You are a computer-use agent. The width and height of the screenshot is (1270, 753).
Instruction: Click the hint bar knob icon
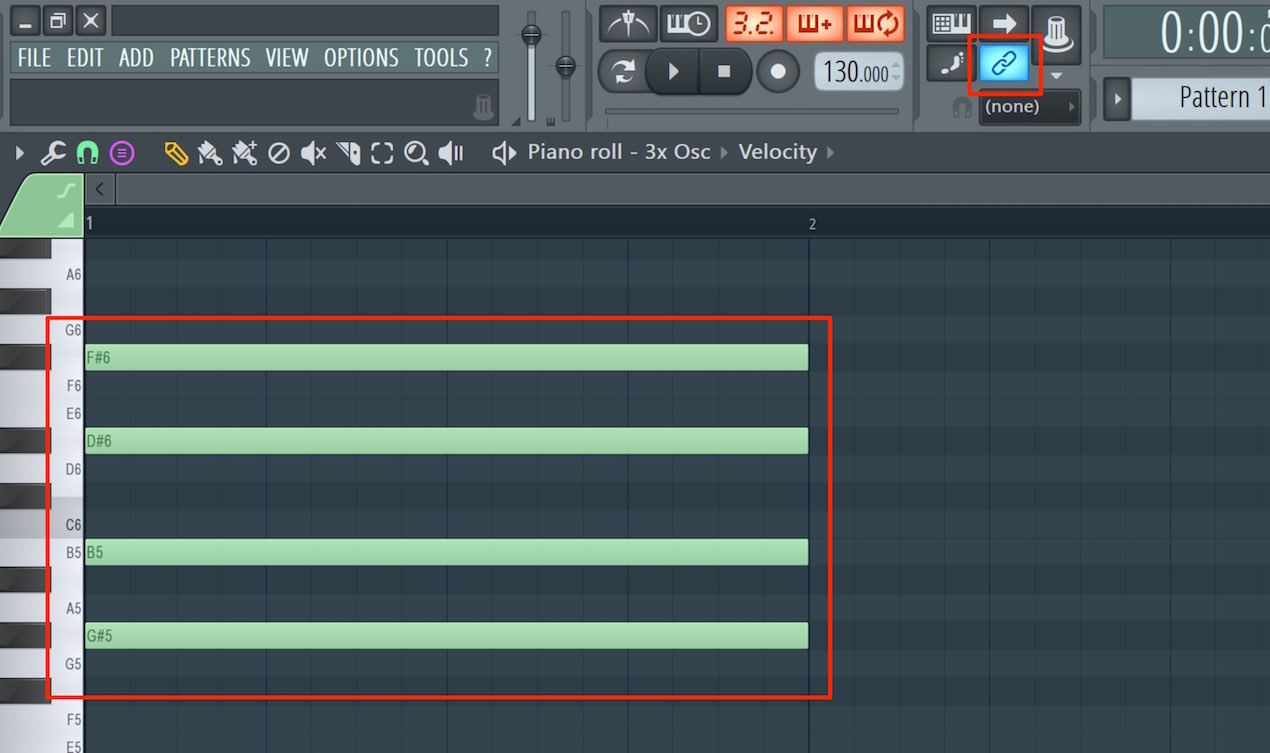(484, 106)
